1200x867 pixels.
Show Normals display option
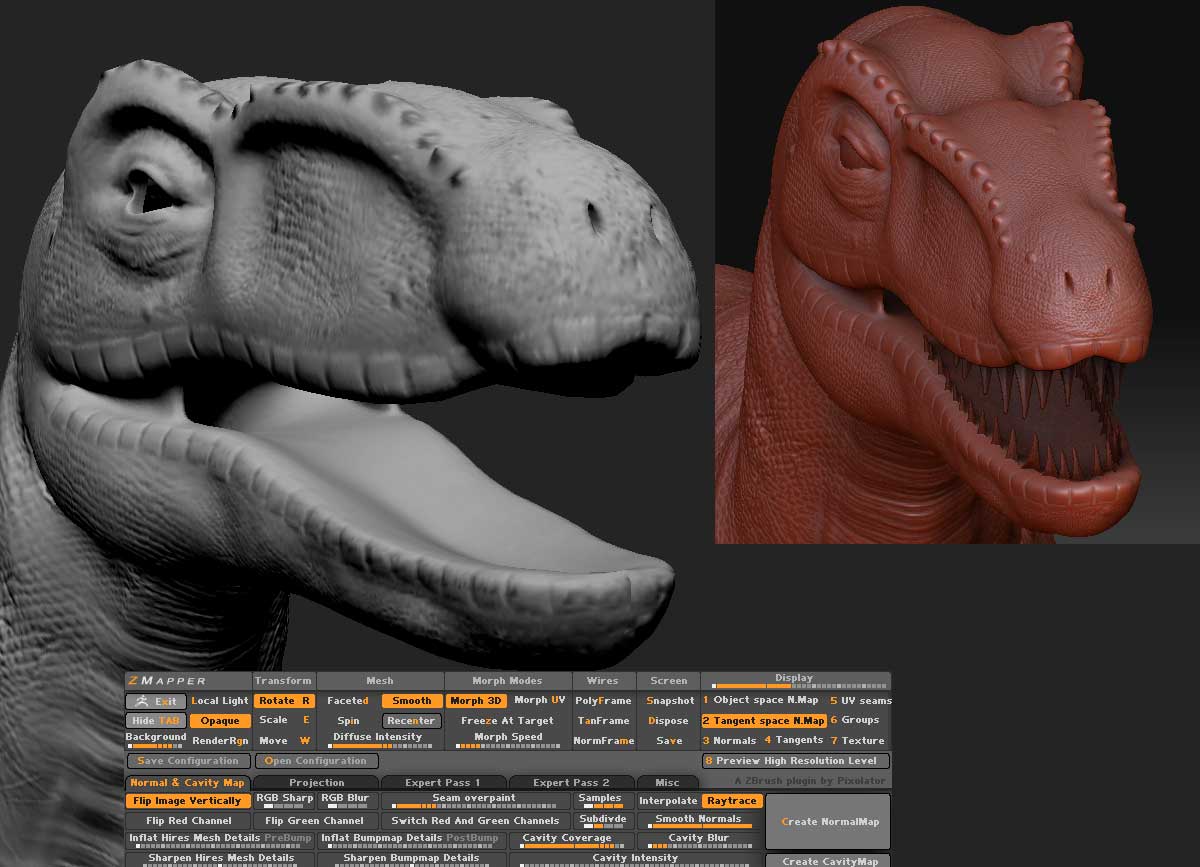tap(731, 740)
